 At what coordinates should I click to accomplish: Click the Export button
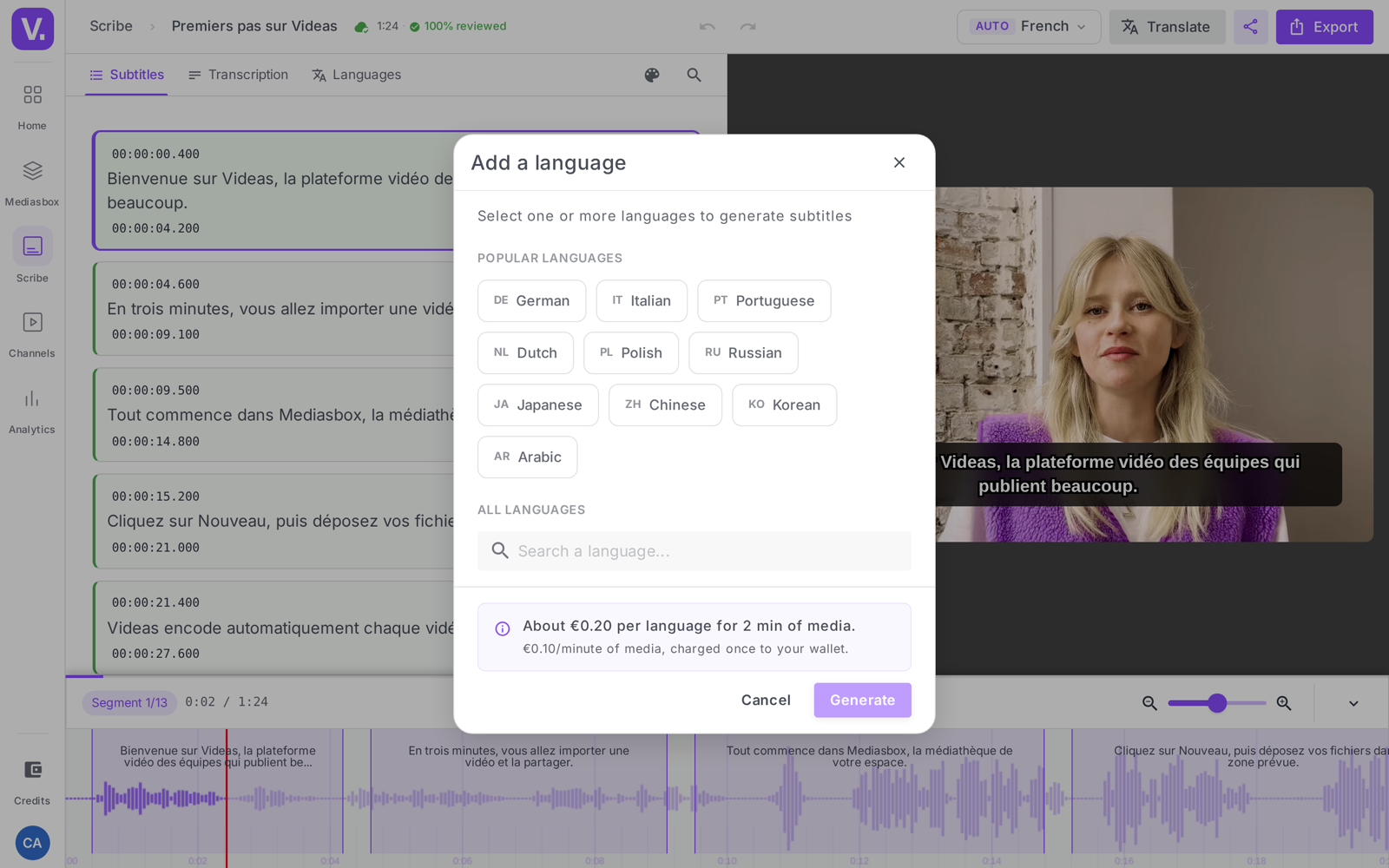click(x=1324, y=27)
